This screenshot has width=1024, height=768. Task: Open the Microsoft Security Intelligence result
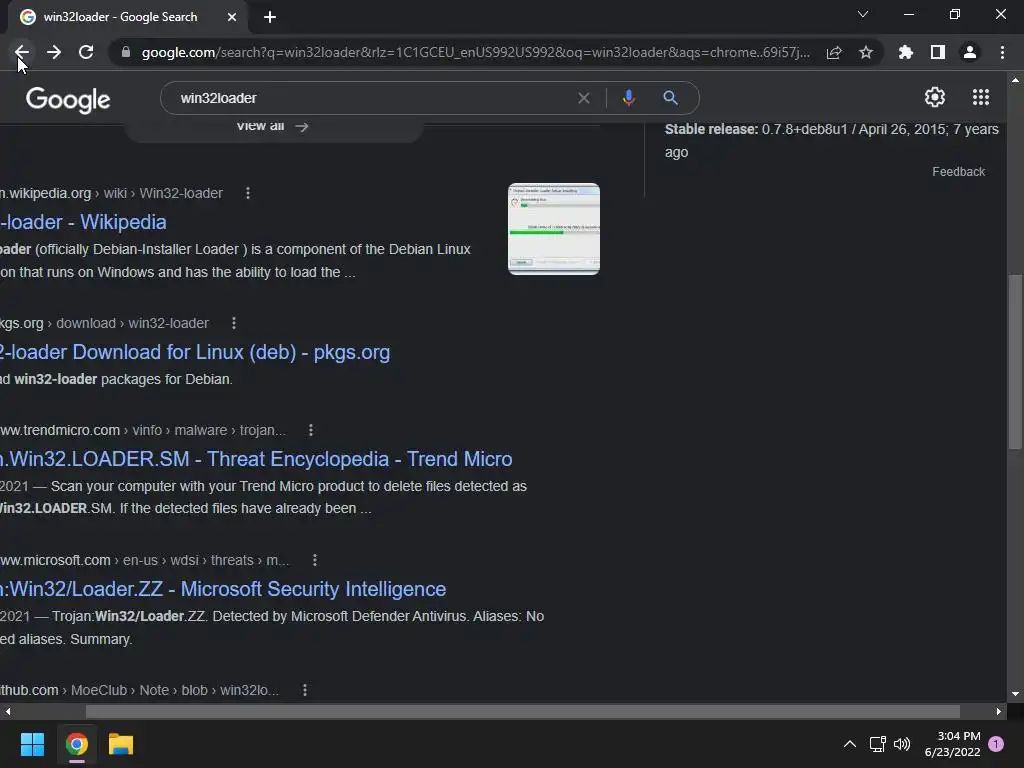click(223, 589)
